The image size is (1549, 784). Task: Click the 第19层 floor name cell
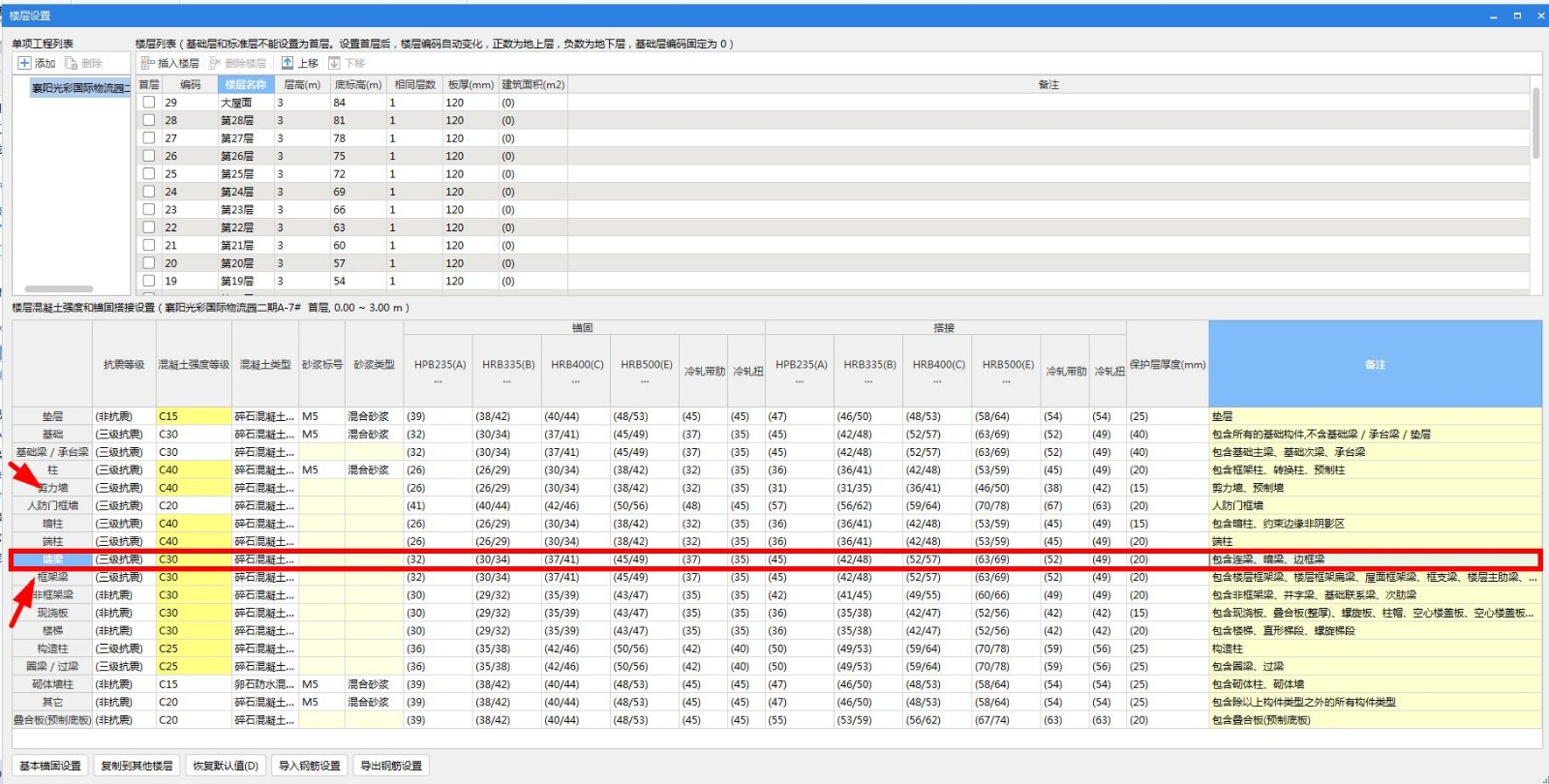click(246, 282)
